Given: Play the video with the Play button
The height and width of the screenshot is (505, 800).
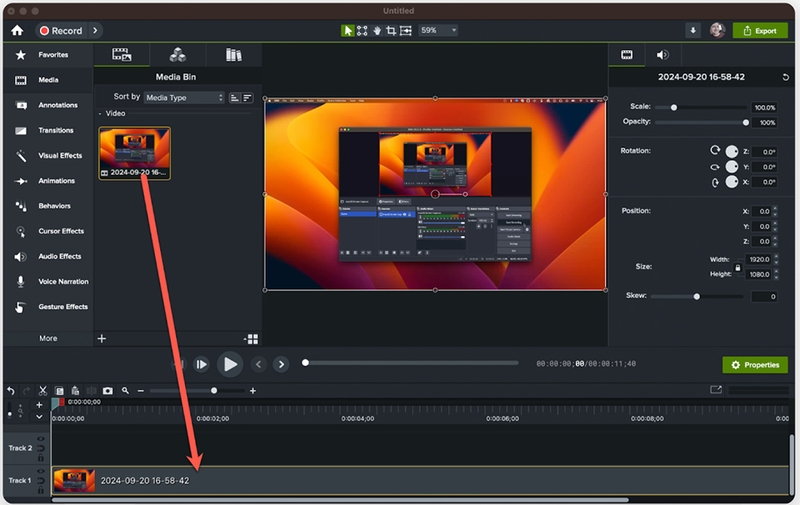Looking at the screenshot, I should (x=230, y=364).
